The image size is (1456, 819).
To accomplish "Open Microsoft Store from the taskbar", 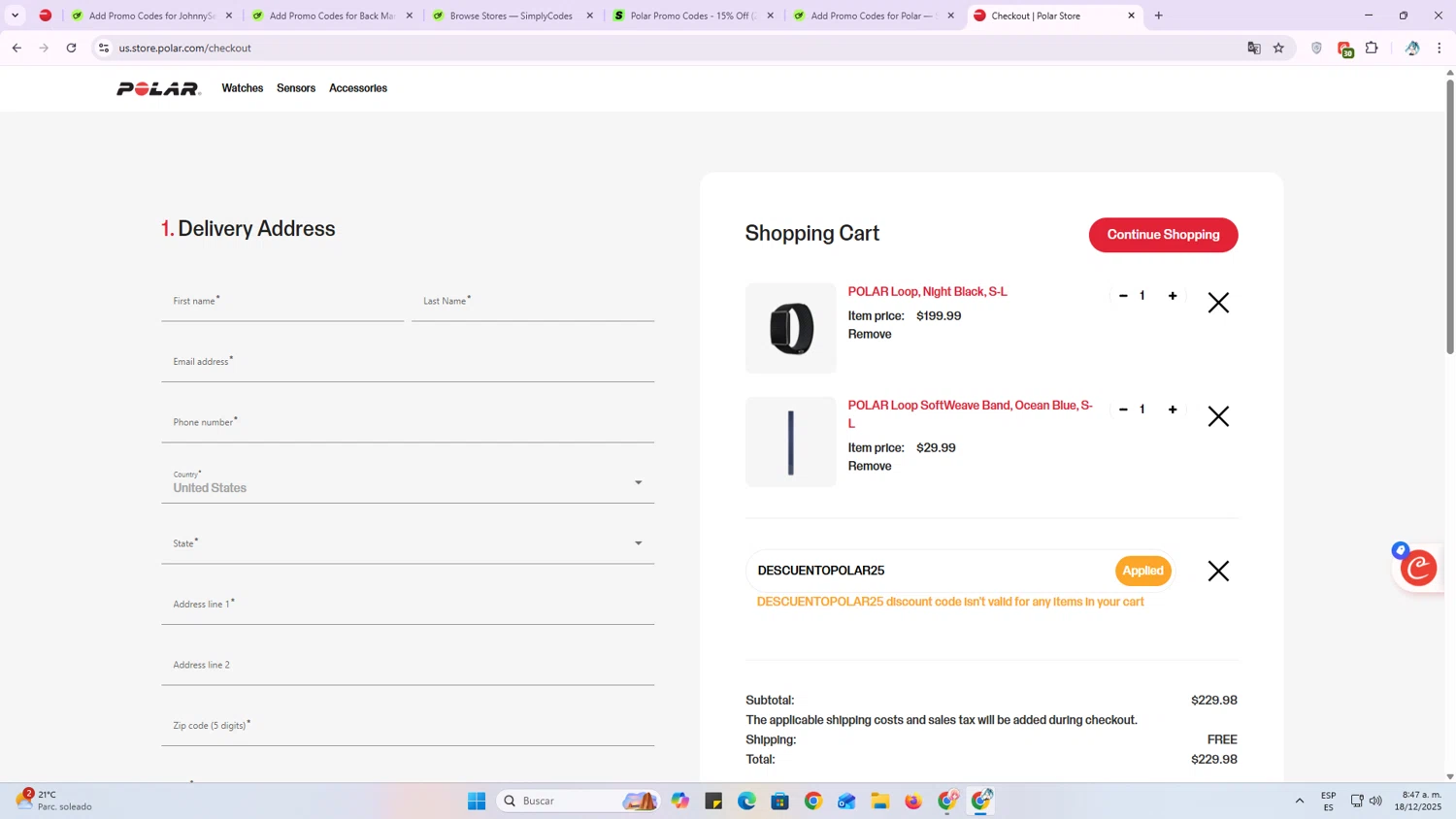I will (779, 801).
